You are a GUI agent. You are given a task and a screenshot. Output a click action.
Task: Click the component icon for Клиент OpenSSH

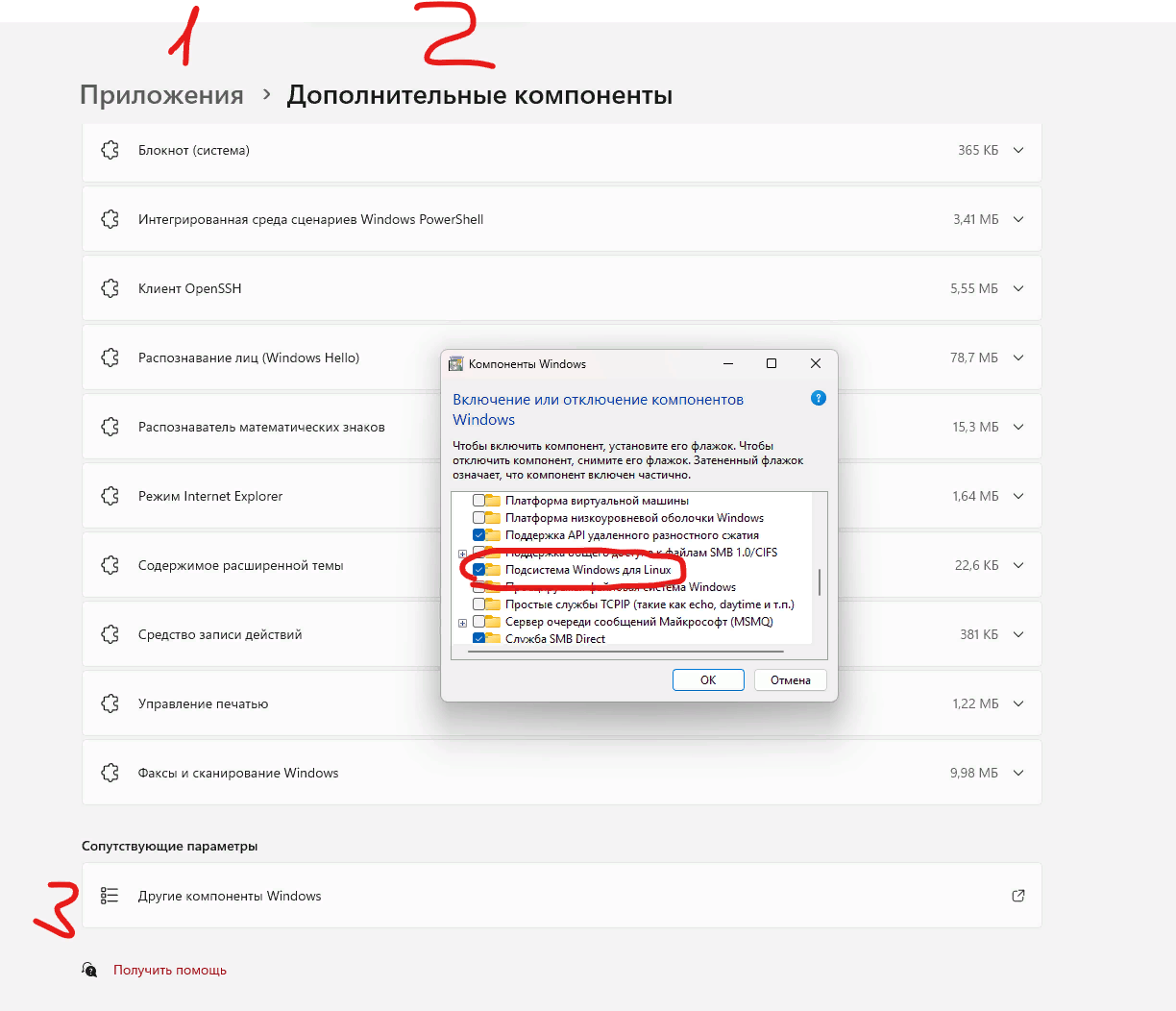110,288
